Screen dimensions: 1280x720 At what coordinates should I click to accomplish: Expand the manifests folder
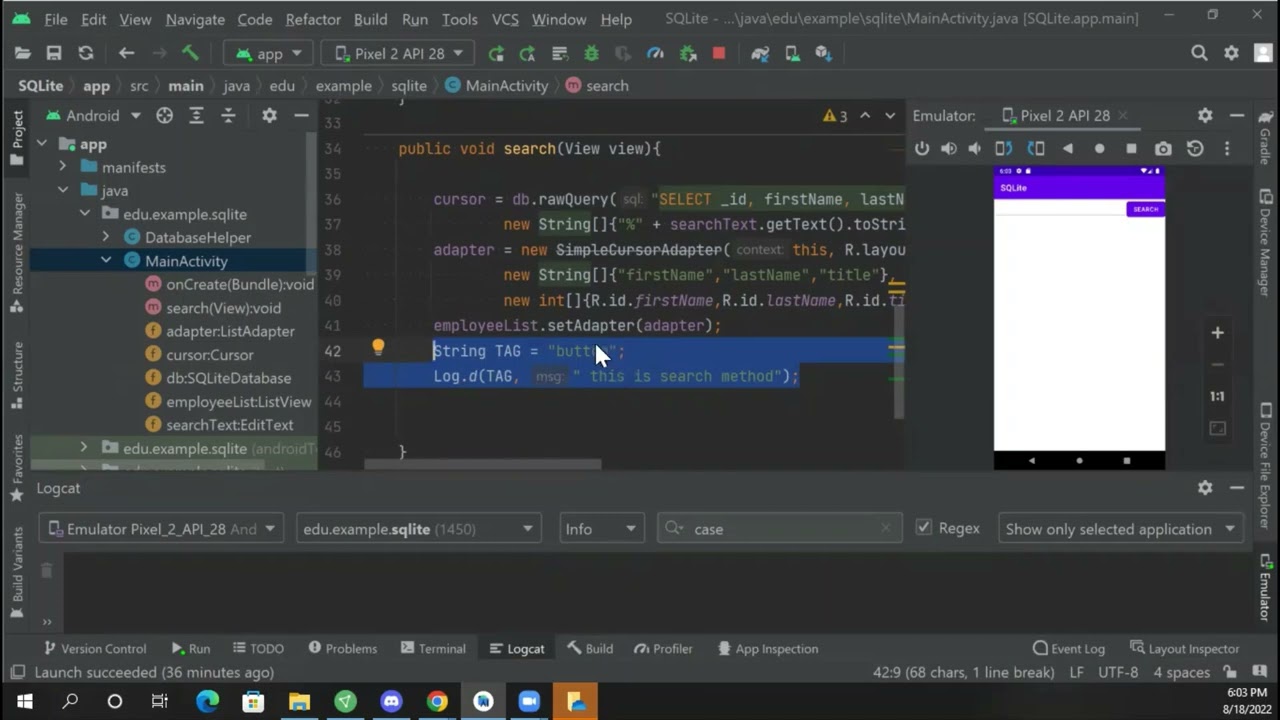tap(62, 167)
